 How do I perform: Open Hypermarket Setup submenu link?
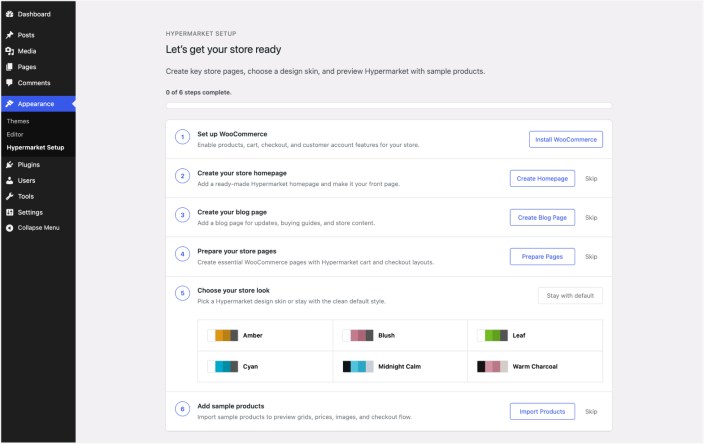click(35, 148)
